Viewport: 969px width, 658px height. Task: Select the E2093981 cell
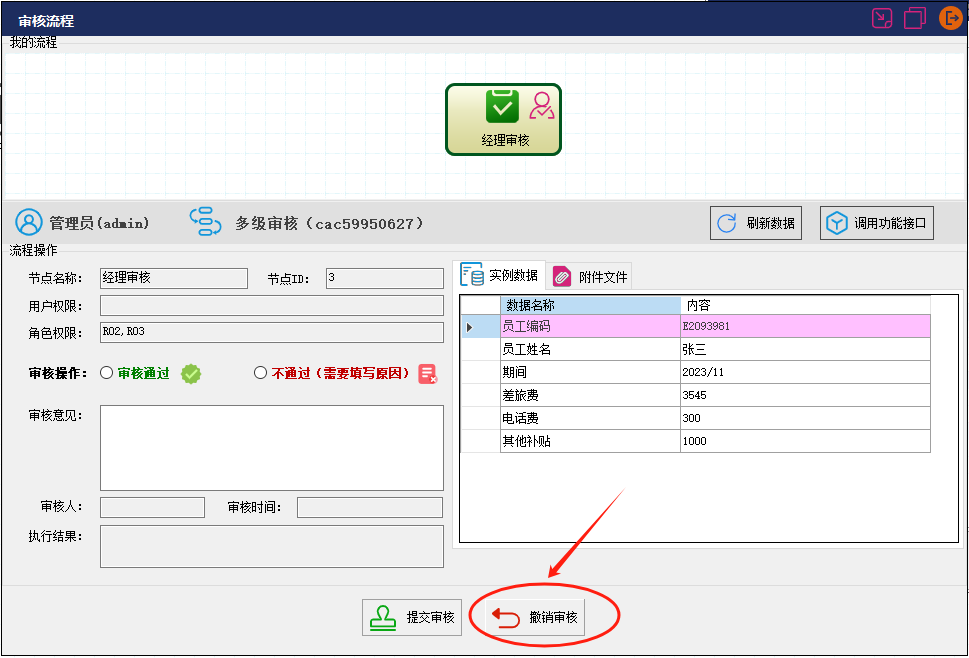point(805,326)
